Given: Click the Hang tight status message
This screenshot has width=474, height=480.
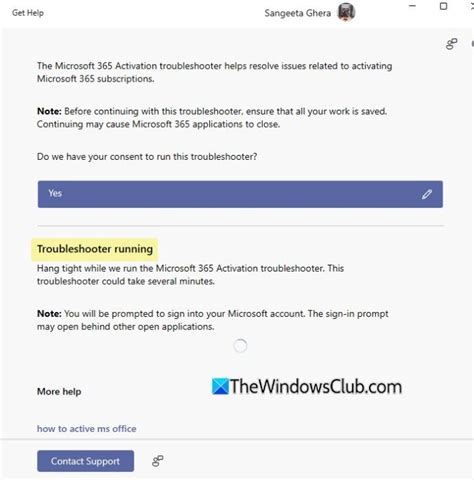Looking at the screenshot, I should 190,275.
